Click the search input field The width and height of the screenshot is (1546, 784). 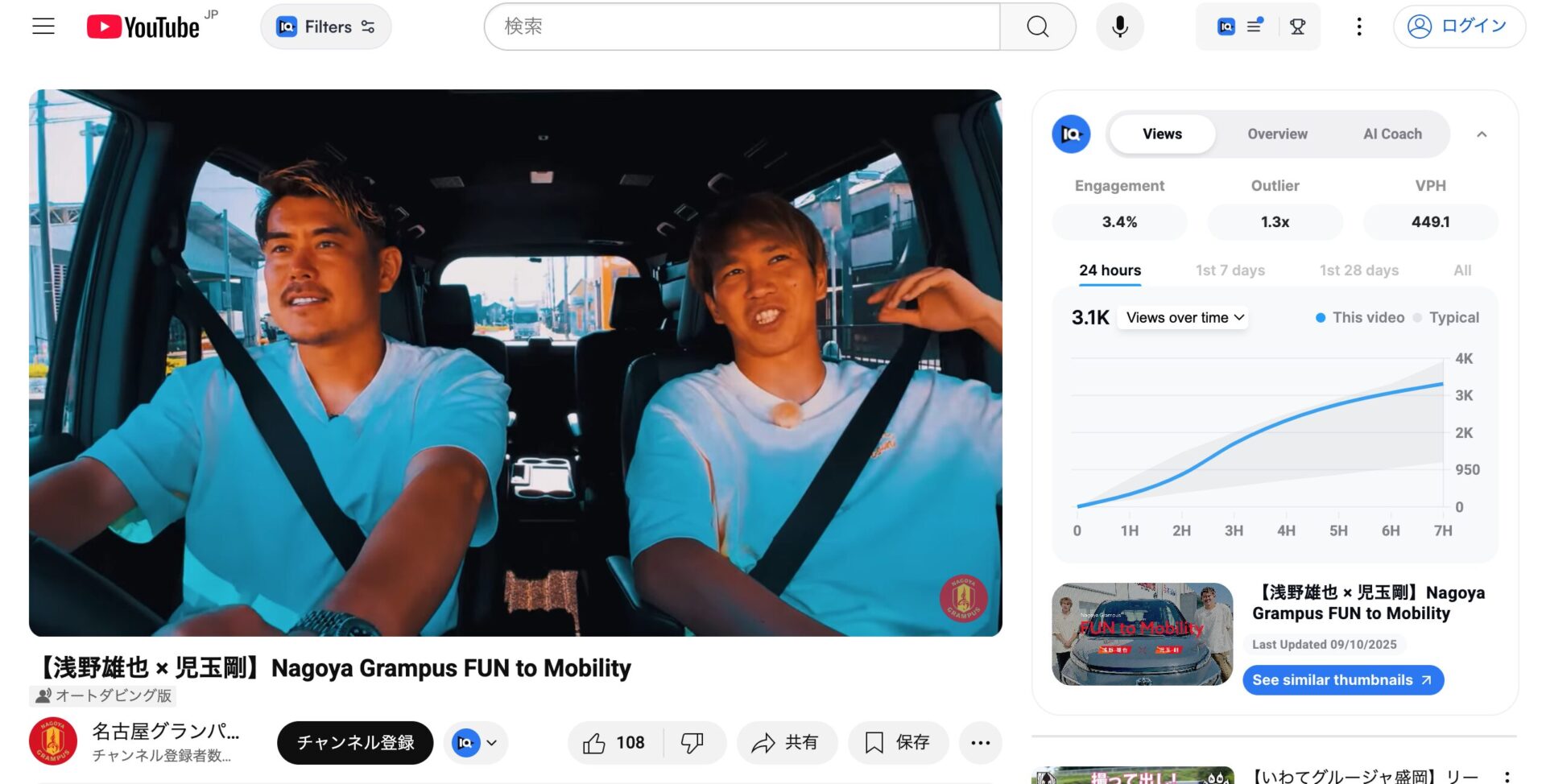tap(742, 27)
